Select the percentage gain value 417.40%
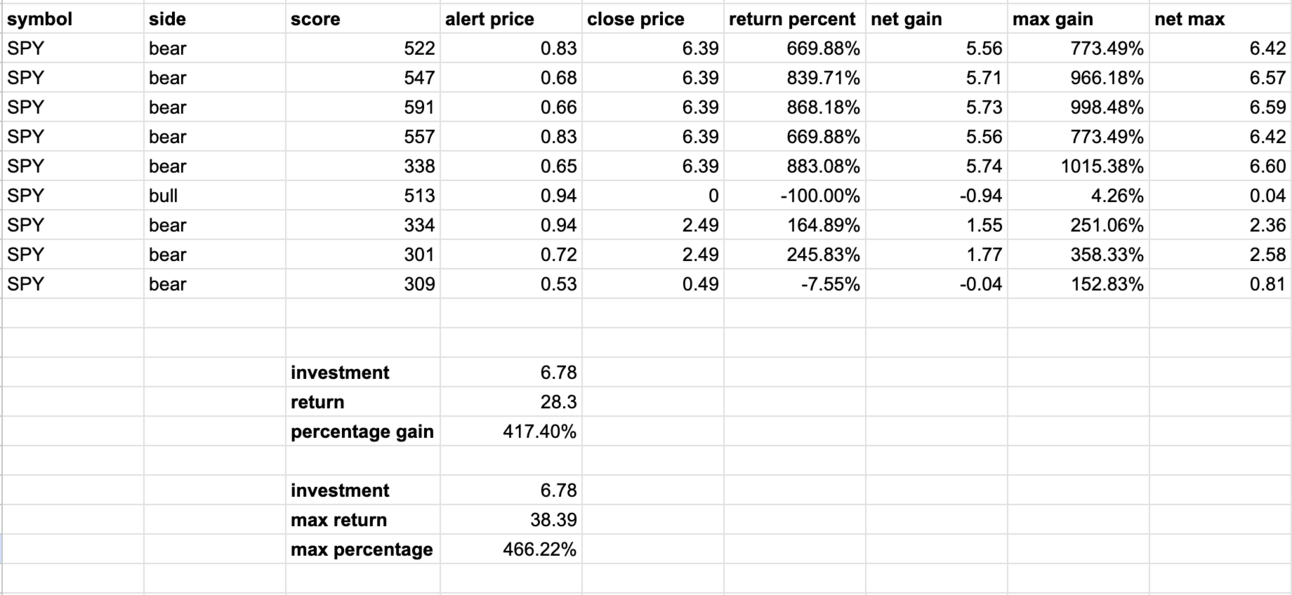Viewport: 1292px width, 595px height. (x=510, y=431)
